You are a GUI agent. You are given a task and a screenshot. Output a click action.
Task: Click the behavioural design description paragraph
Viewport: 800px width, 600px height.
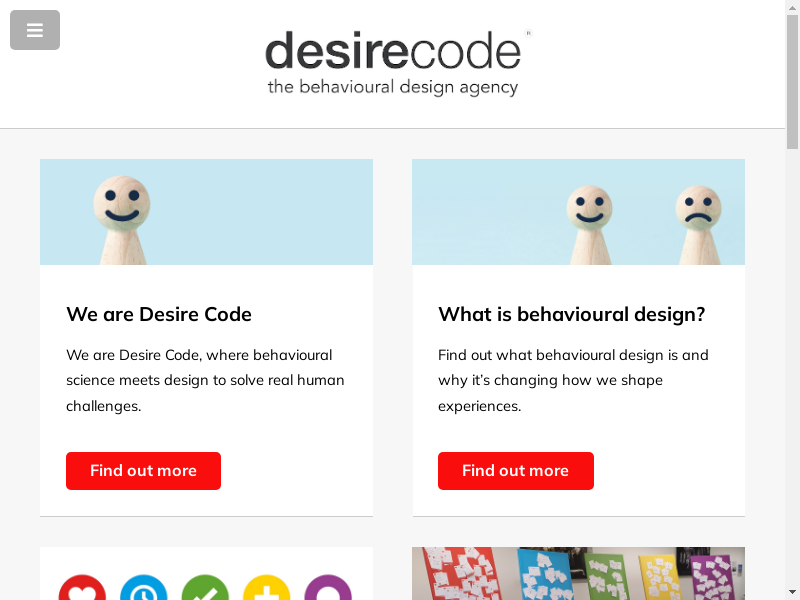(x=573, y=381)
